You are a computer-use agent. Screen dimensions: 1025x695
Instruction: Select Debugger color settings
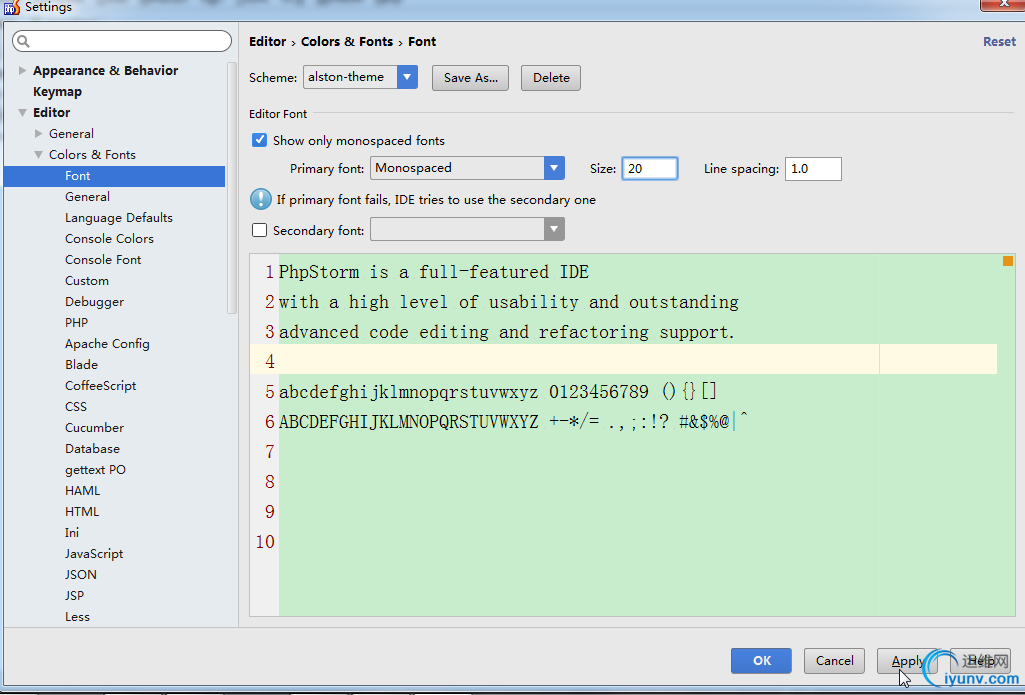(x=94, y=301)
